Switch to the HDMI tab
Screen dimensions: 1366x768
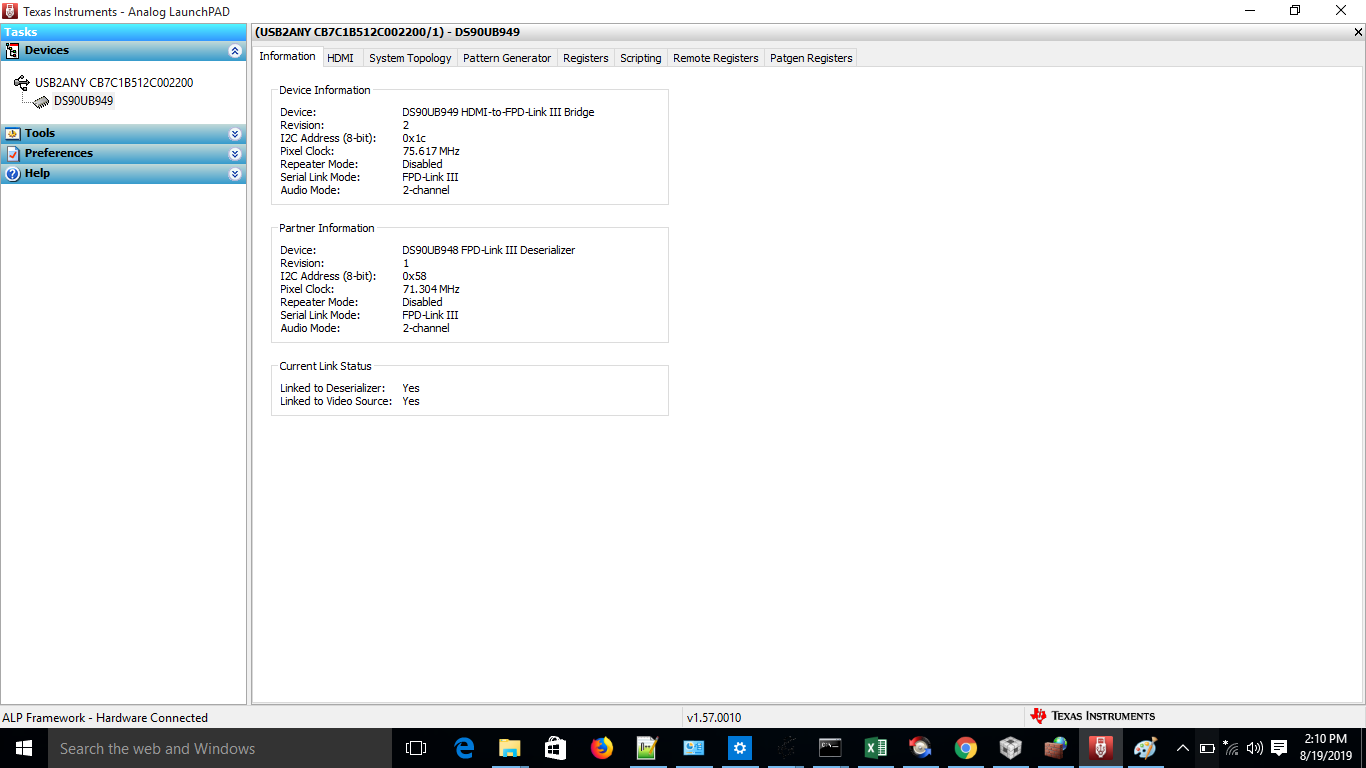340,58
